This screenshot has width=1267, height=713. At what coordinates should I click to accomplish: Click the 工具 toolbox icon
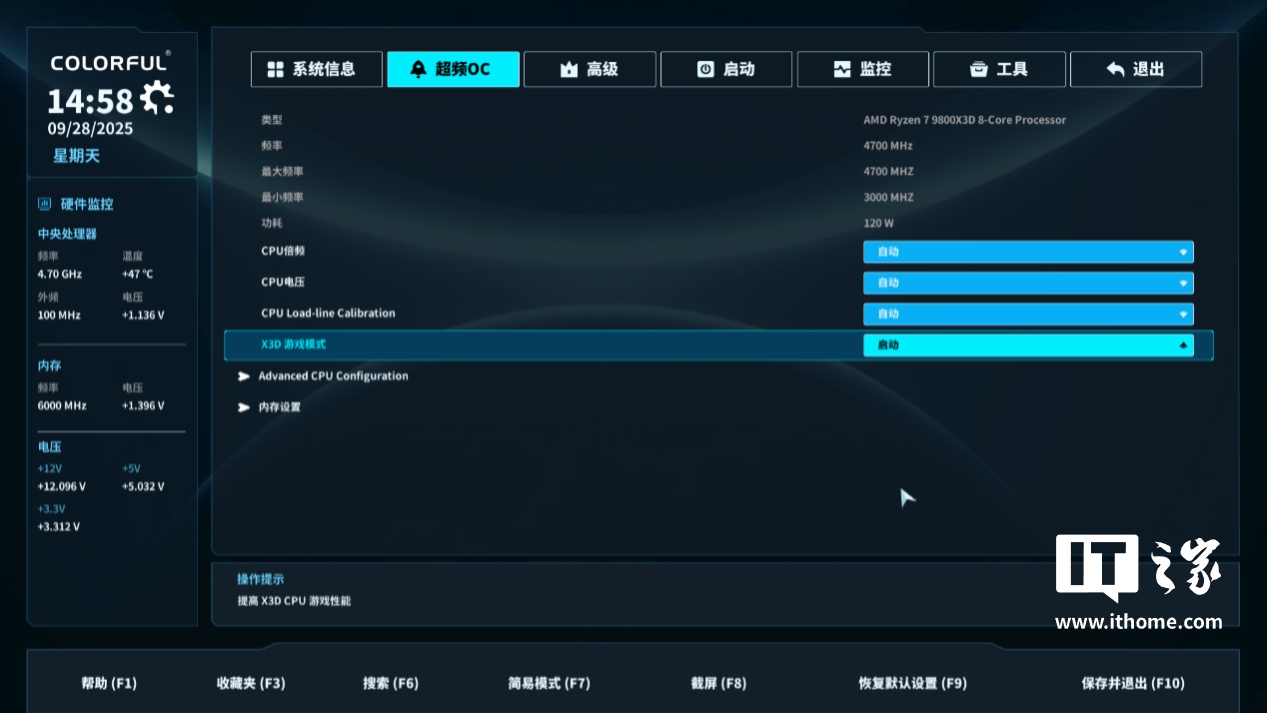click(x=979, y=69)
